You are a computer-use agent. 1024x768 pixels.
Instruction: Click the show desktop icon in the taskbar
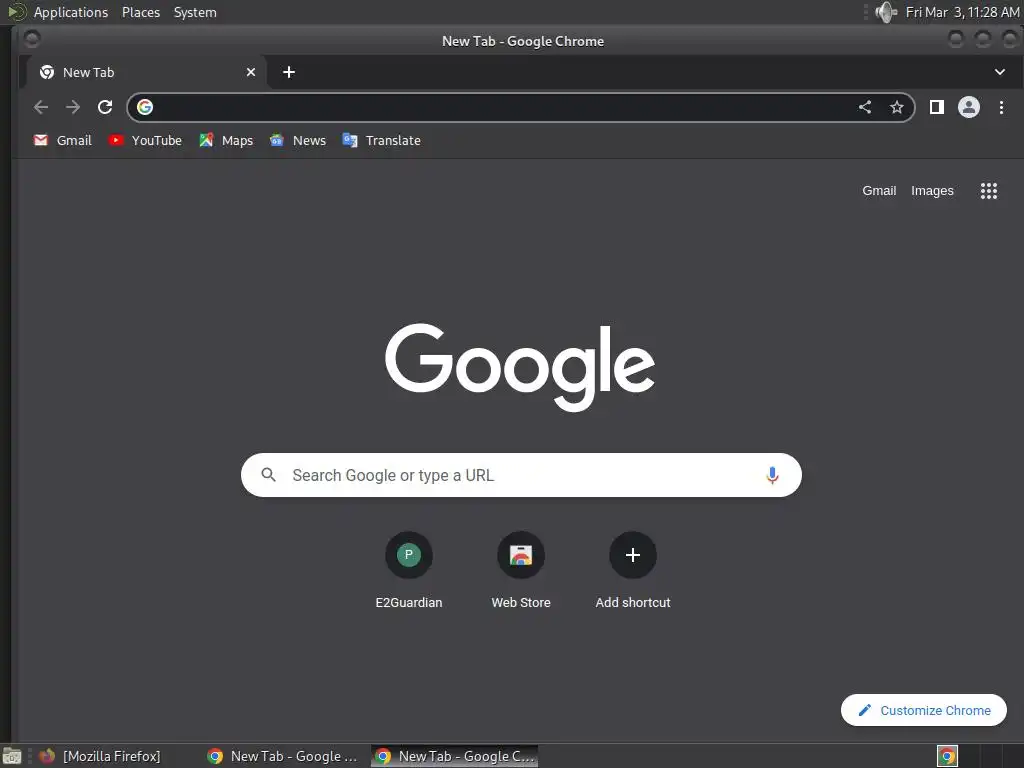[x=12, y=756]
